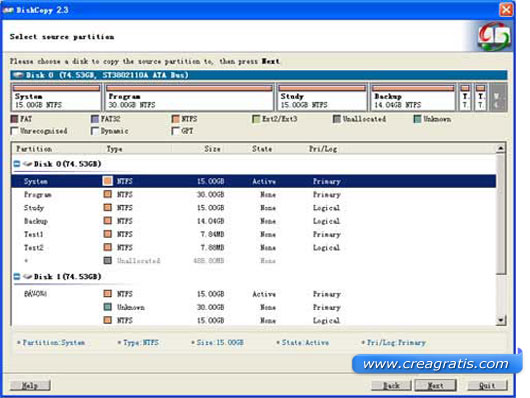Image resolution: width=530 pixels, height=398 pixels.
Task: Click the disk icon in Disk 0 header bar
Action: [x=18, y=75]
